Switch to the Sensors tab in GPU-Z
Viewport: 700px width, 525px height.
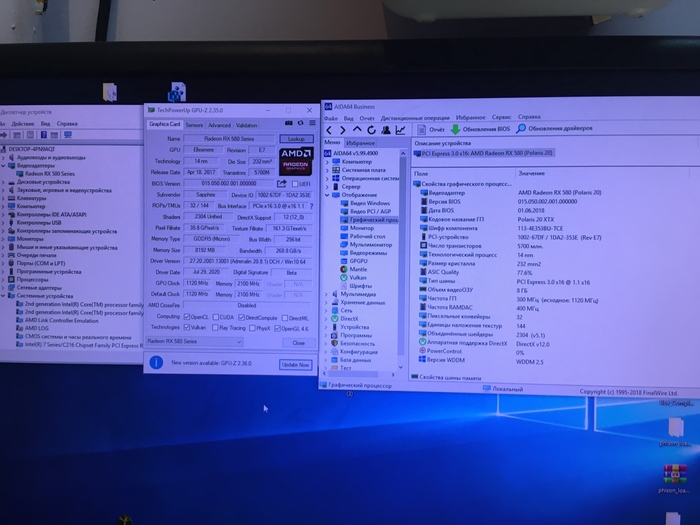(194, 125)
